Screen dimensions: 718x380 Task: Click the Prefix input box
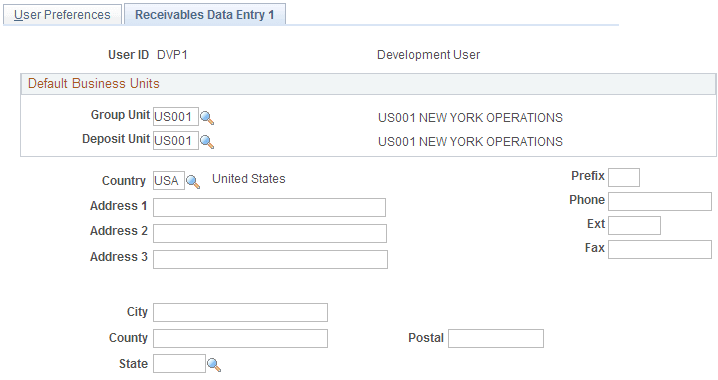(624, 177)
